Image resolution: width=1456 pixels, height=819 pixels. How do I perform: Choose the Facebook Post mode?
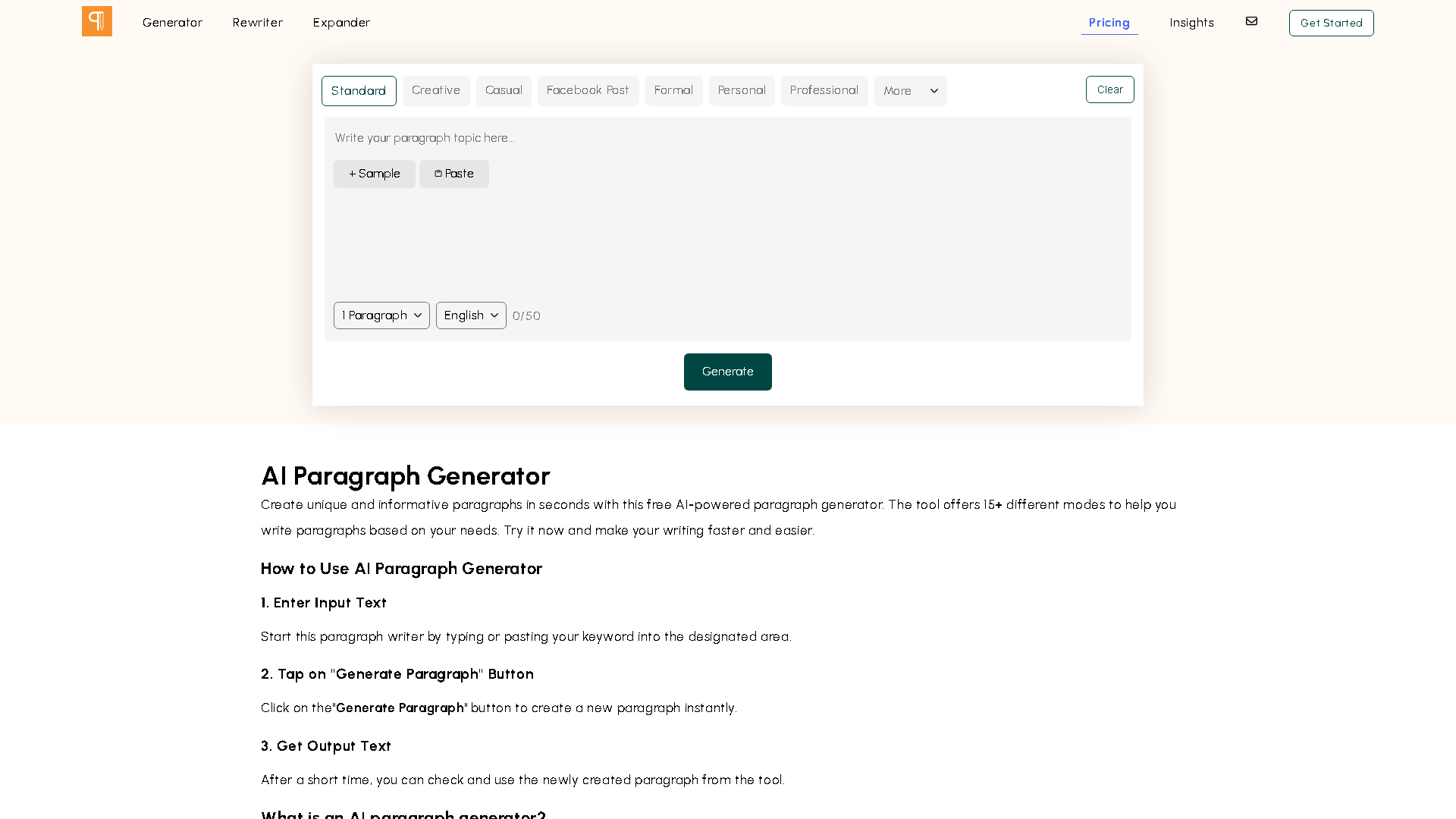pos(588,90)
